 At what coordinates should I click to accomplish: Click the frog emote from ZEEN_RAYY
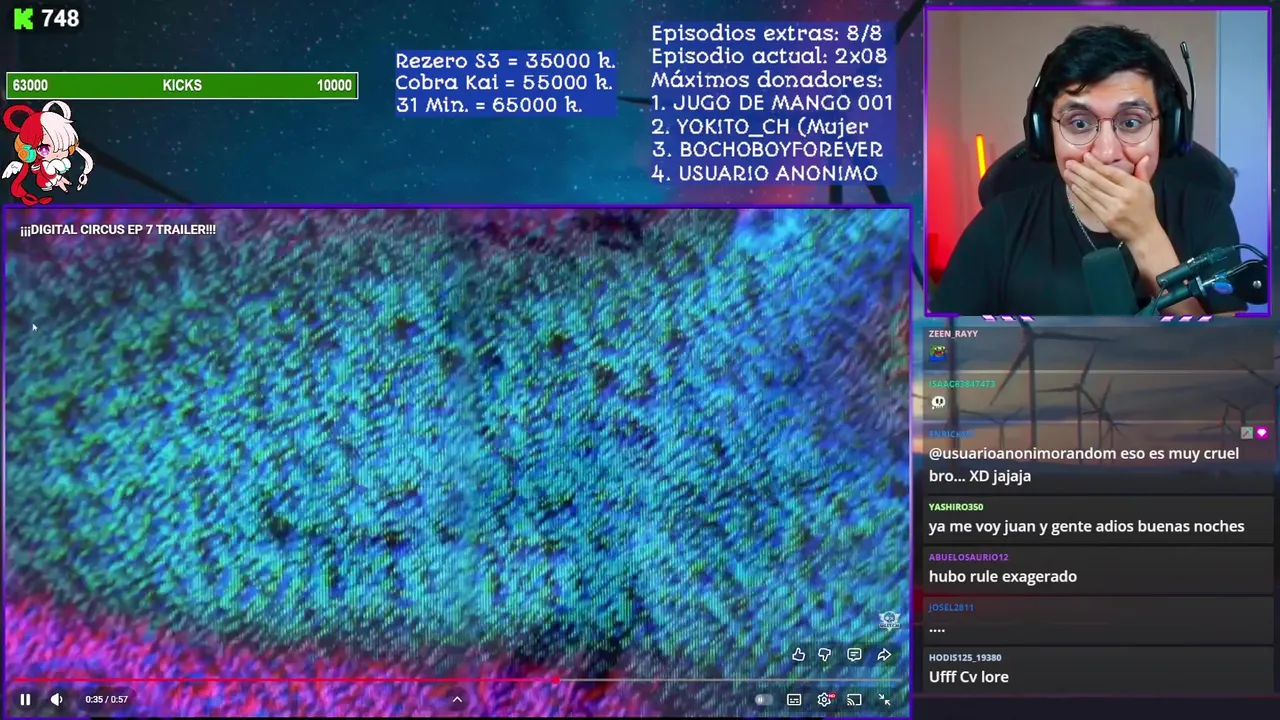tap(938, 352)
